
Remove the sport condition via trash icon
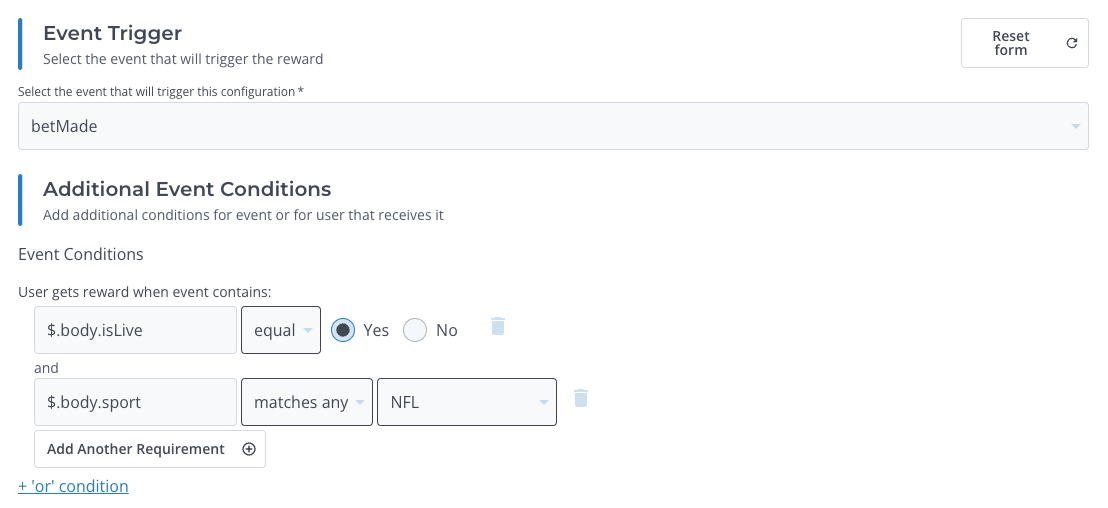580,399
